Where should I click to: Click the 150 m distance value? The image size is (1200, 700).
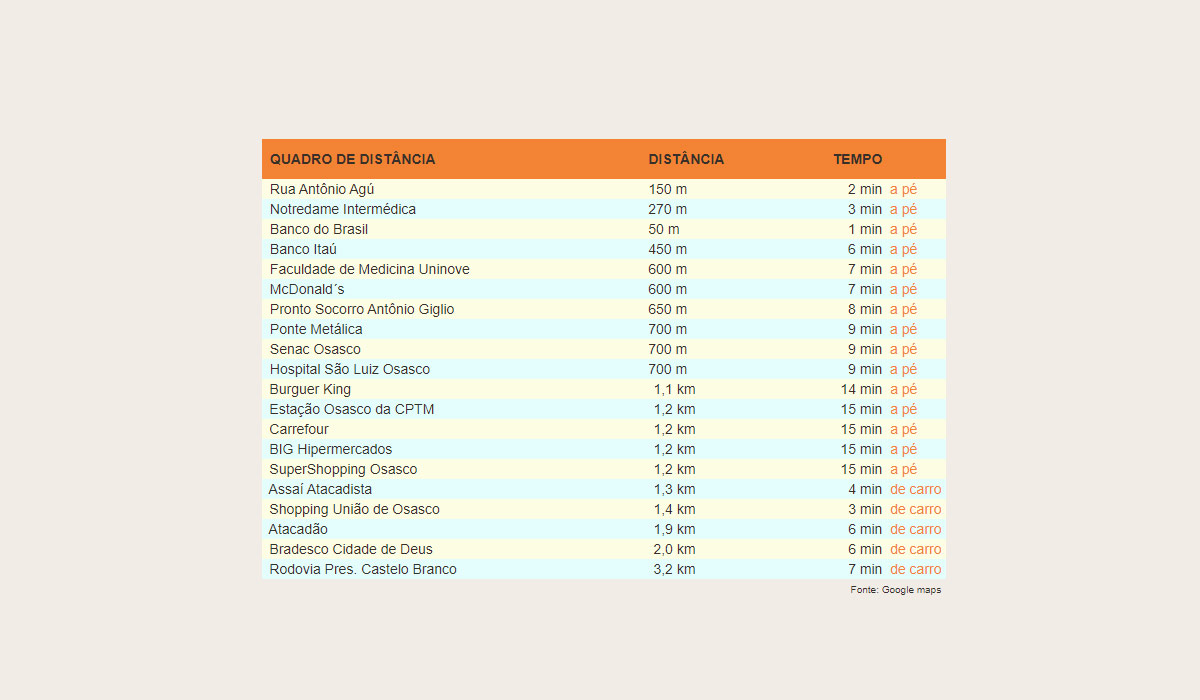click(x=668, y=189)
